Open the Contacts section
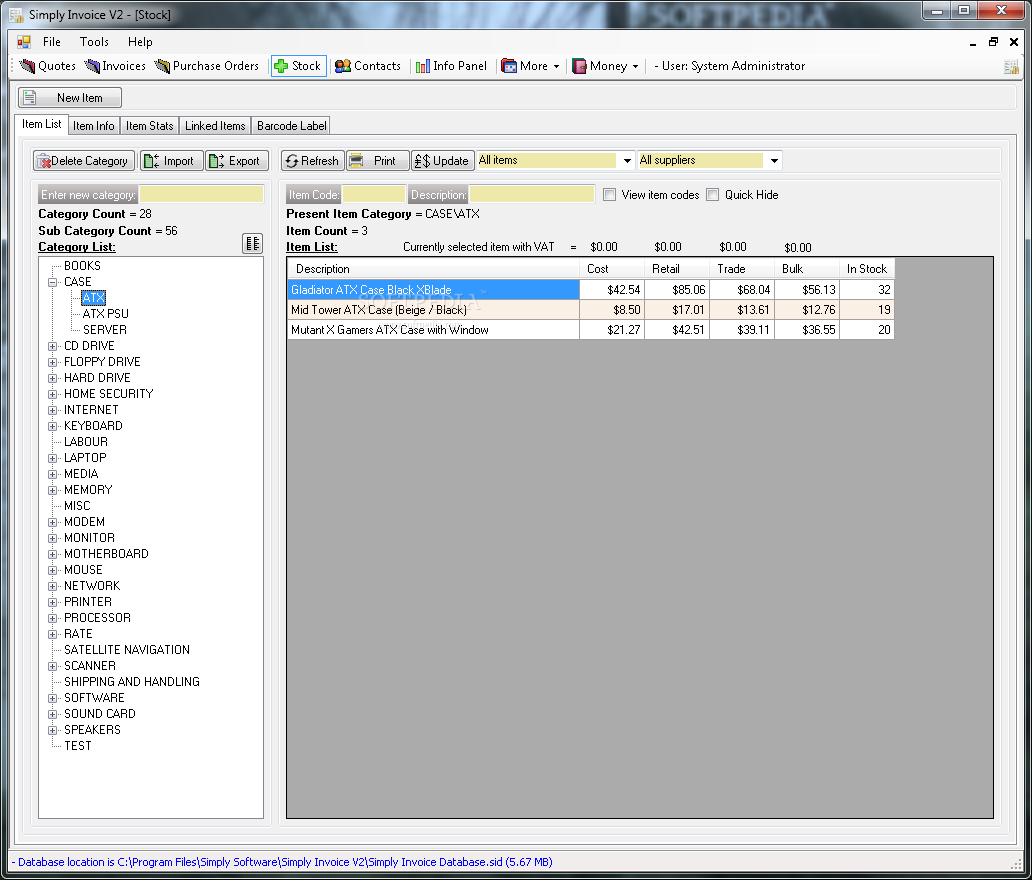Image resolution: width=1032 pixels, height=880 pixels. [368, 66]
